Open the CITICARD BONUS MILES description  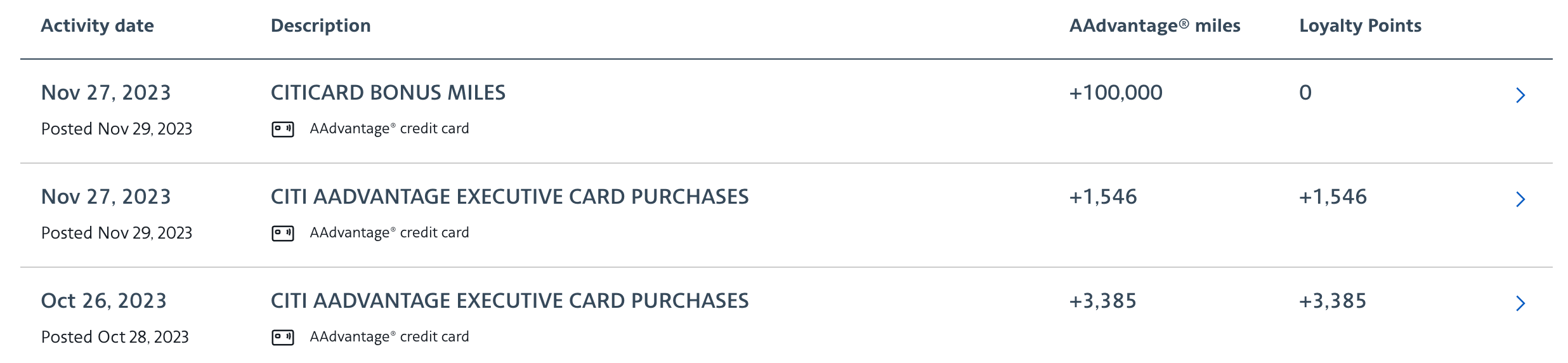pyautogui.click(x=388, y=93)
